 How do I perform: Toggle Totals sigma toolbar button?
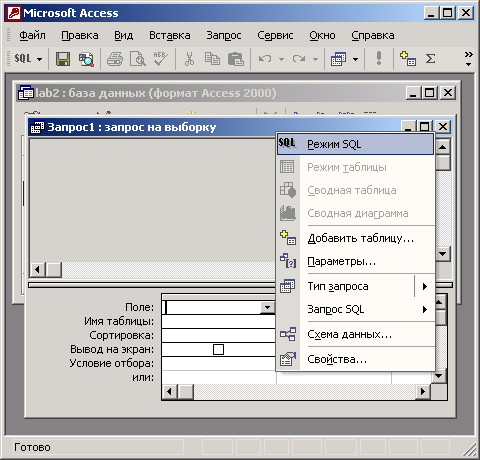click(430, 59)
